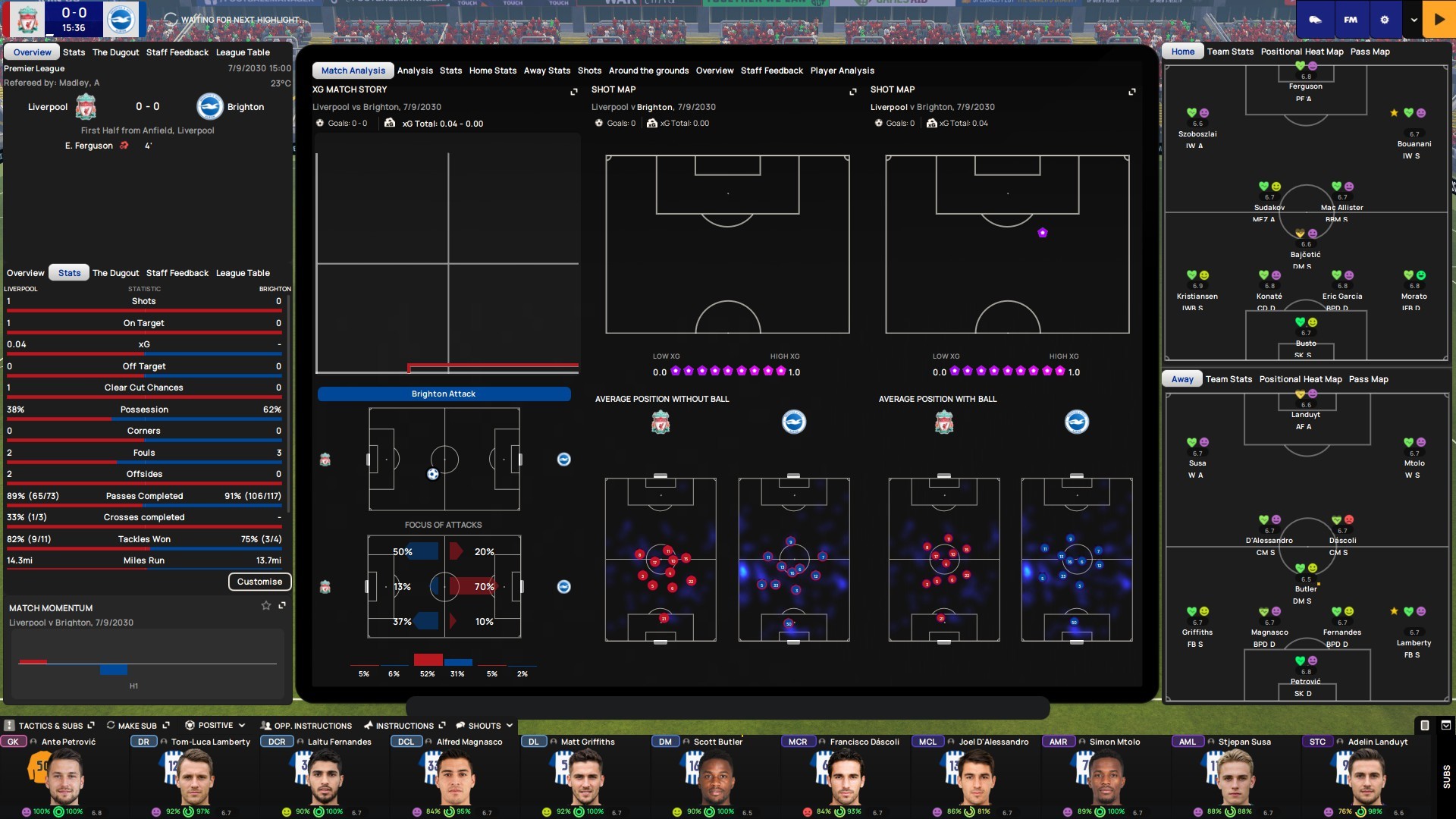Open the Positive mentality dropdown
Image resolution: width=1456 pixels, height=819 pixels.
[x=216, y=726]
